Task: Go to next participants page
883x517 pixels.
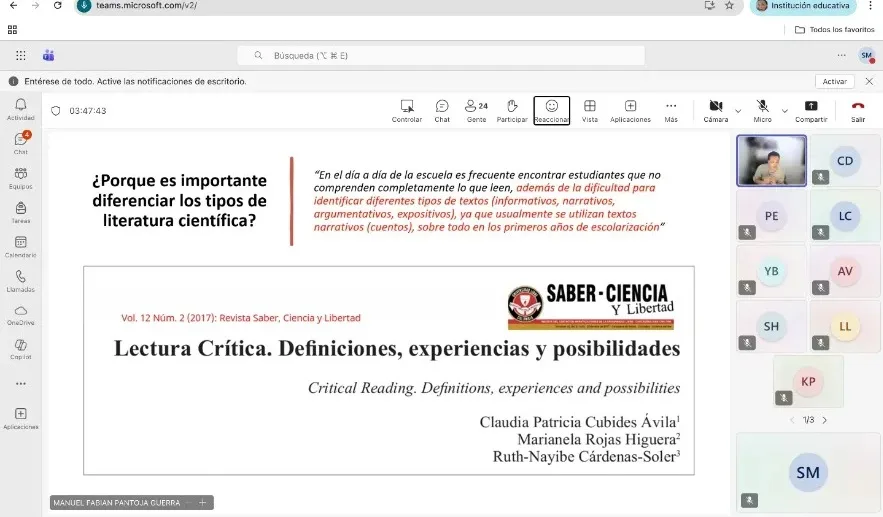Action: pyautogui.click(x=825, y=420)
